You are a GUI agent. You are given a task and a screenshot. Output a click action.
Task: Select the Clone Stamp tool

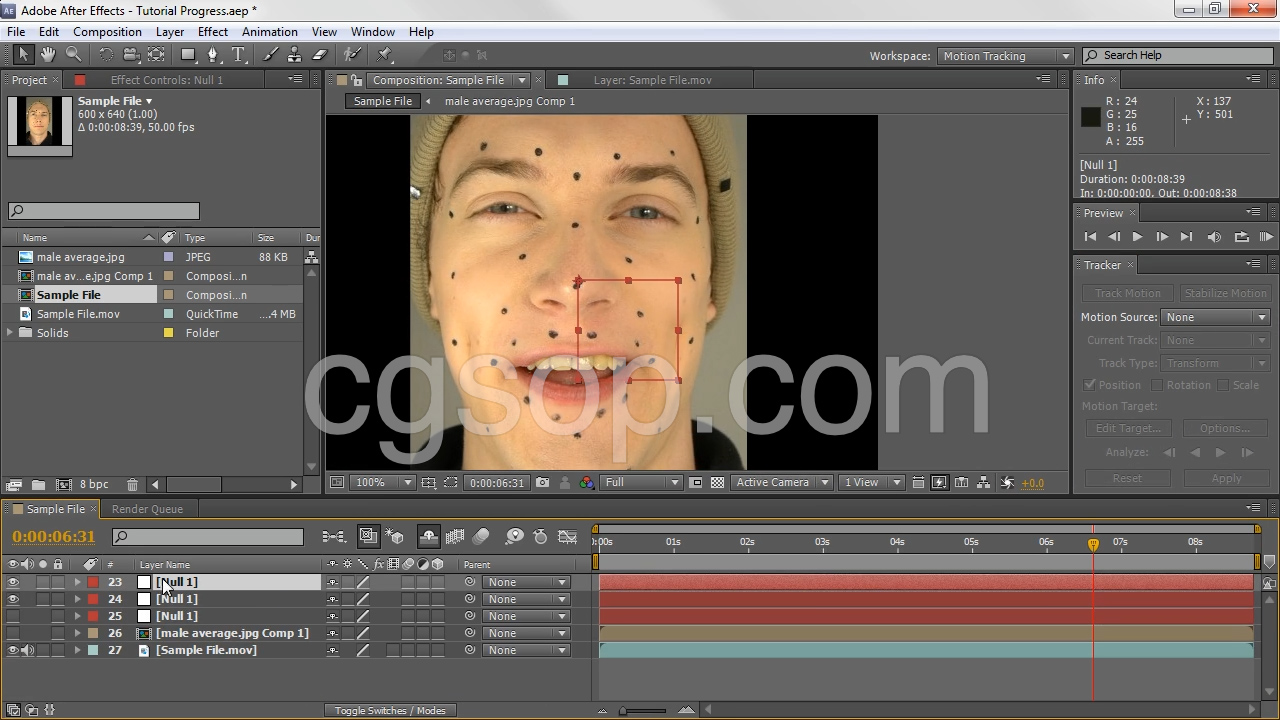tap(295, 55)
